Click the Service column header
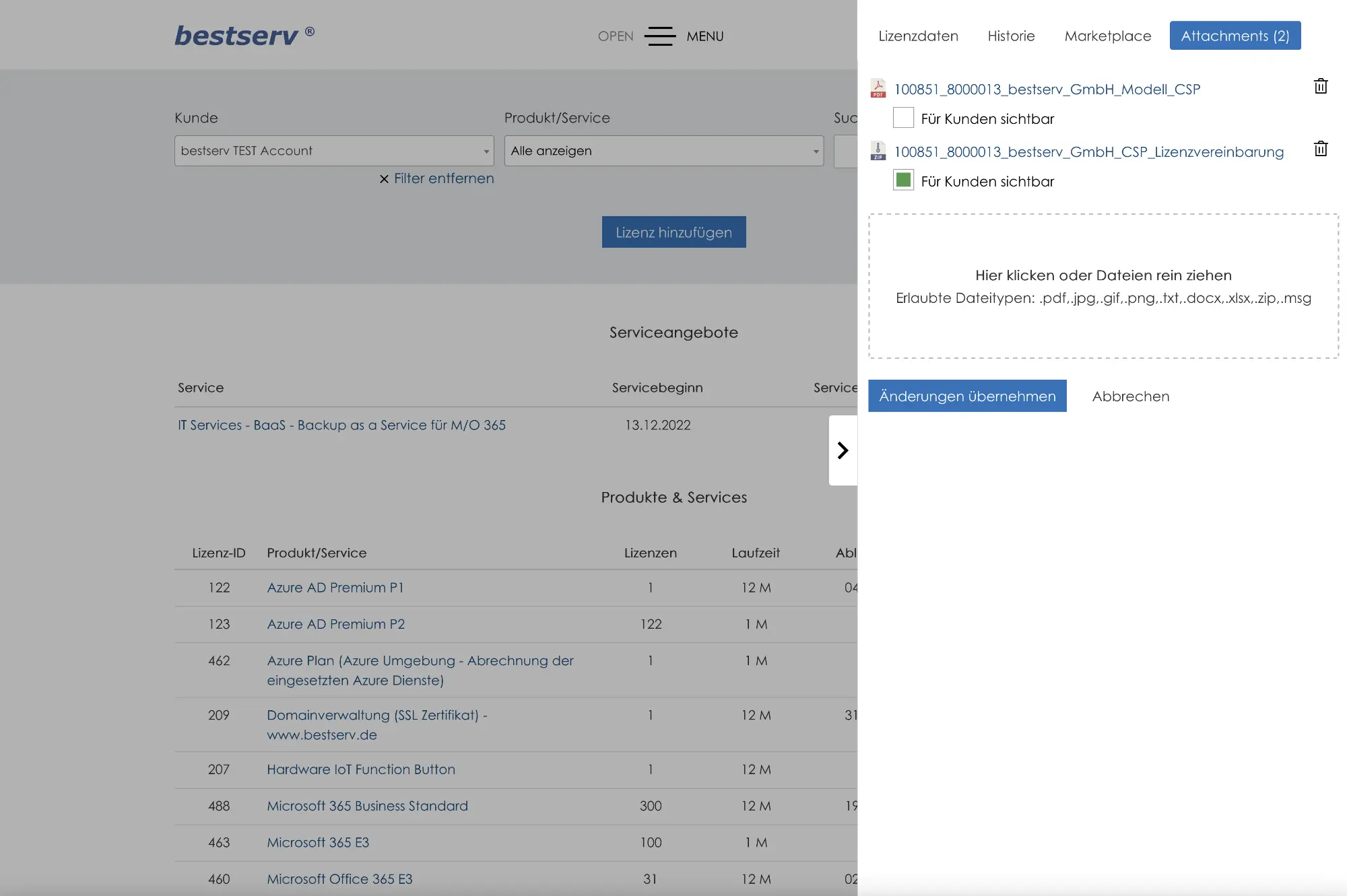This screenshot has width=1347, height=896. (x=201, y=388)
